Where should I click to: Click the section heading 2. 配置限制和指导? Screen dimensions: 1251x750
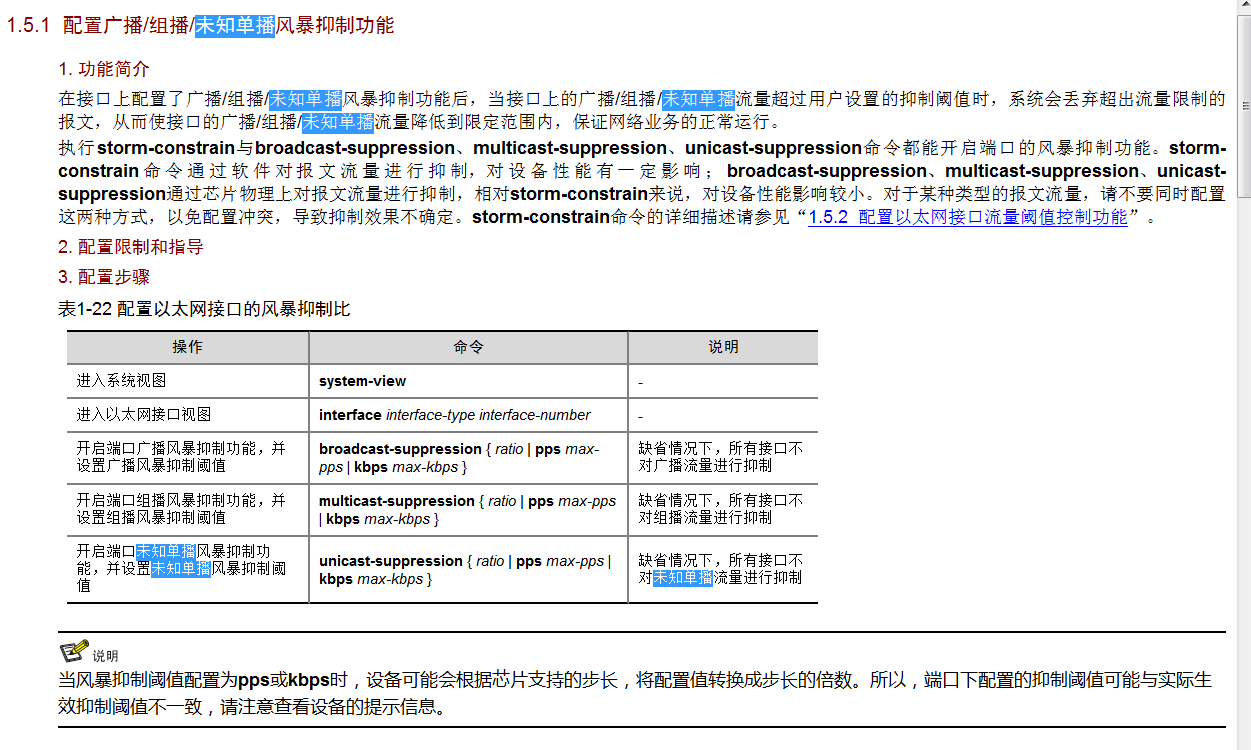coord(131,247)
